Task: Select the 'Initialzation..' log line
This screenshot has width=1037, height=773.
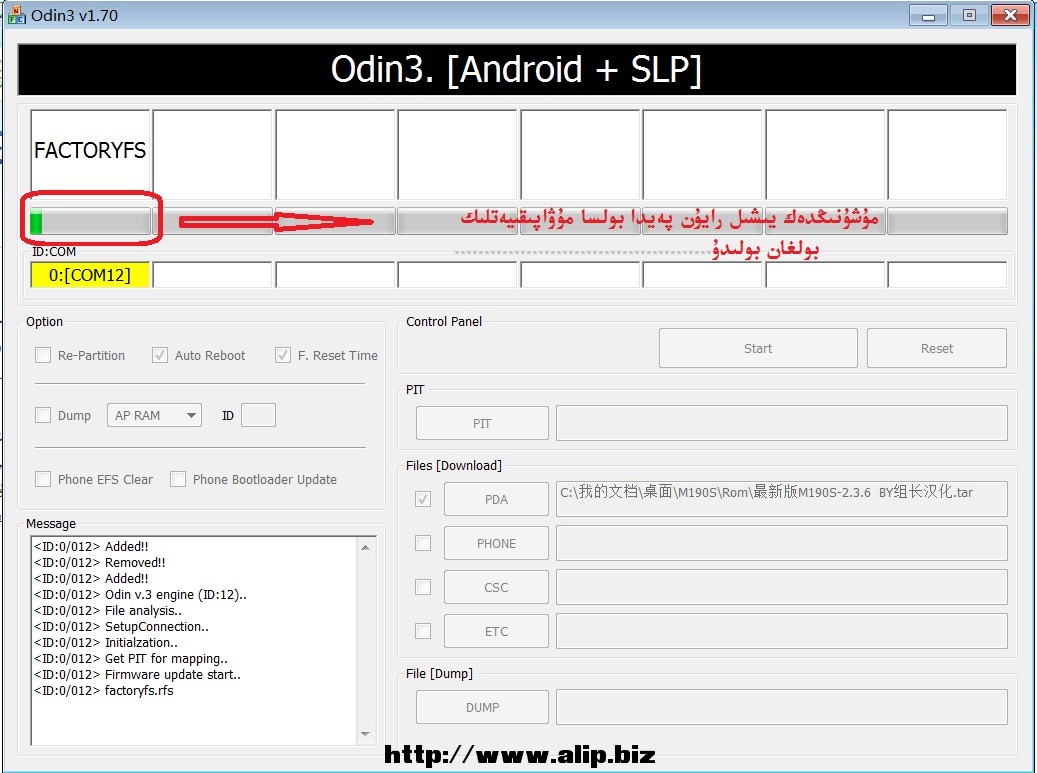Action: point(106,642)
